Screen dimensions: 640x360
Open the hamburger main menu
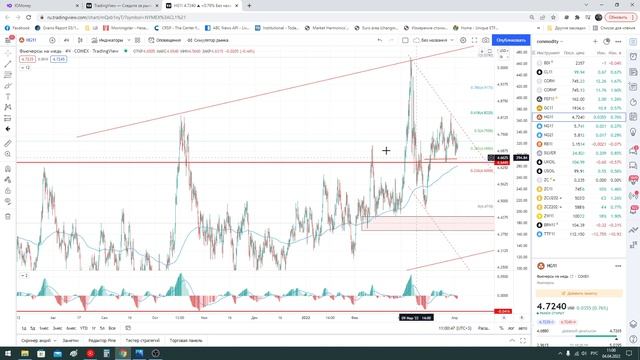[8, 40]
